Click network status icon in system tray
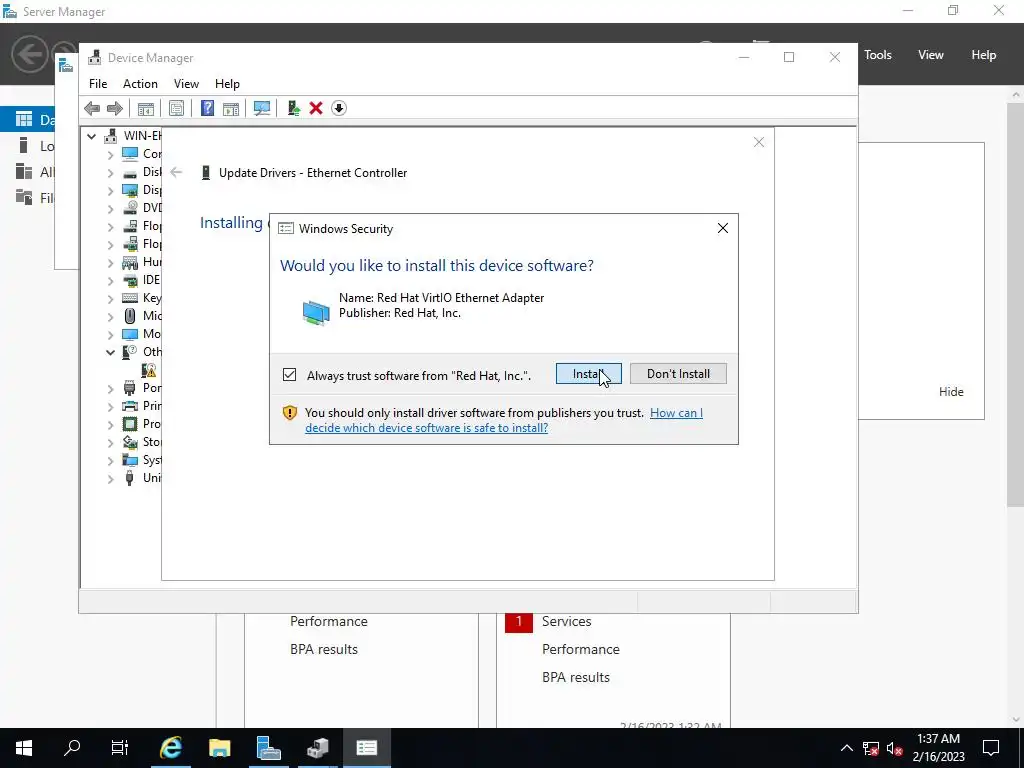Image resolution: width=1024 pixels, height=768 pixels. [871, 748]
